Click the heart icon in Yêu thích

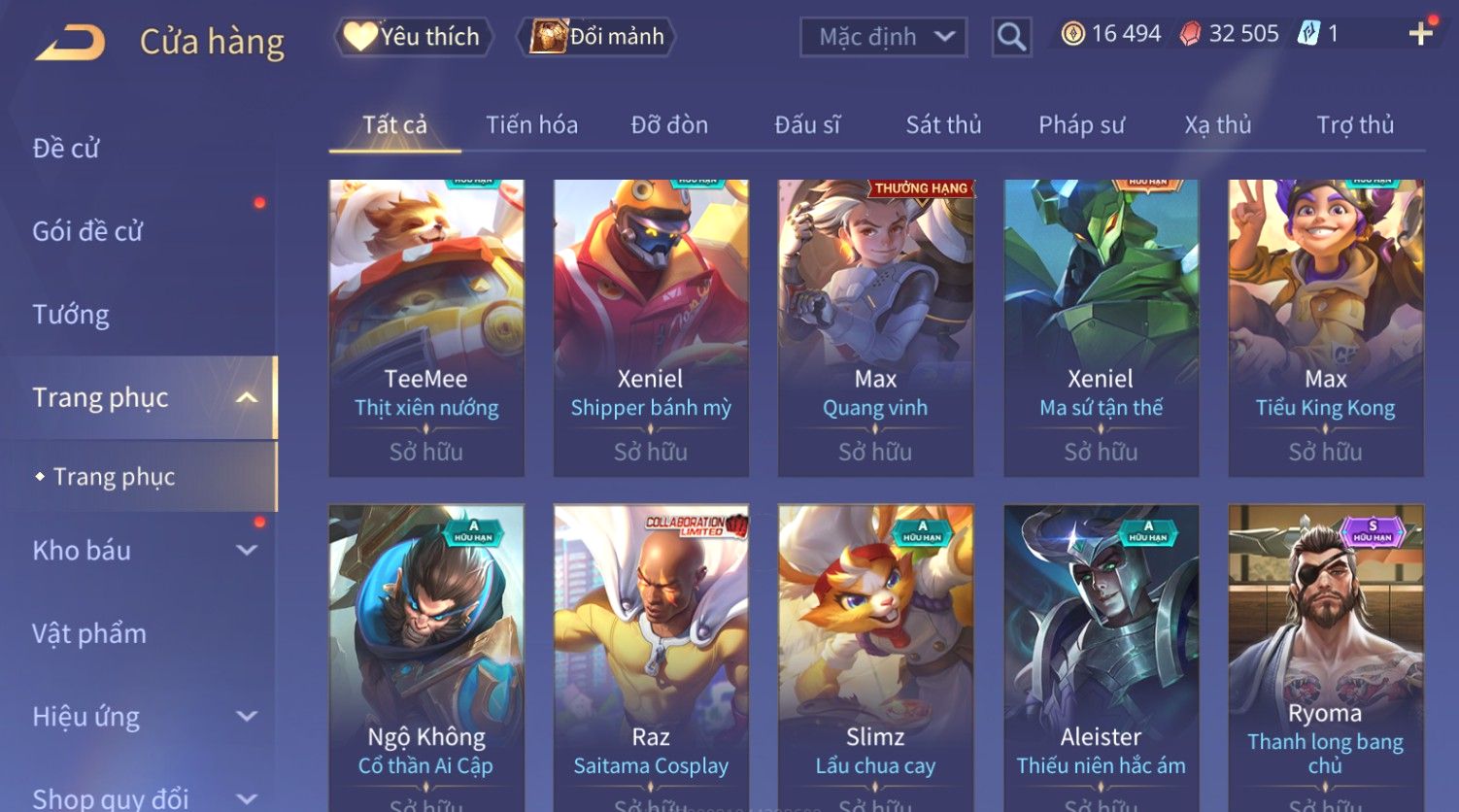click(x=359, y=37)
